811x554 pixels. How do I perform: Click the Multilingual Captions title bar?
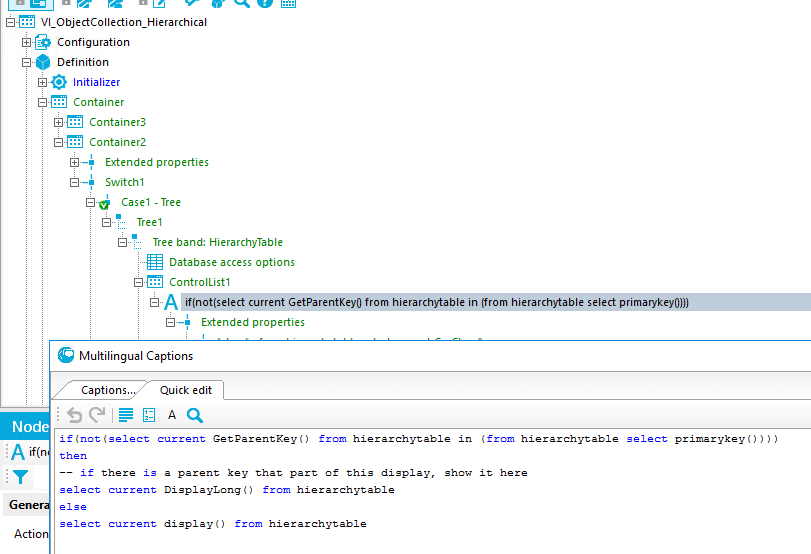point(430,356)
